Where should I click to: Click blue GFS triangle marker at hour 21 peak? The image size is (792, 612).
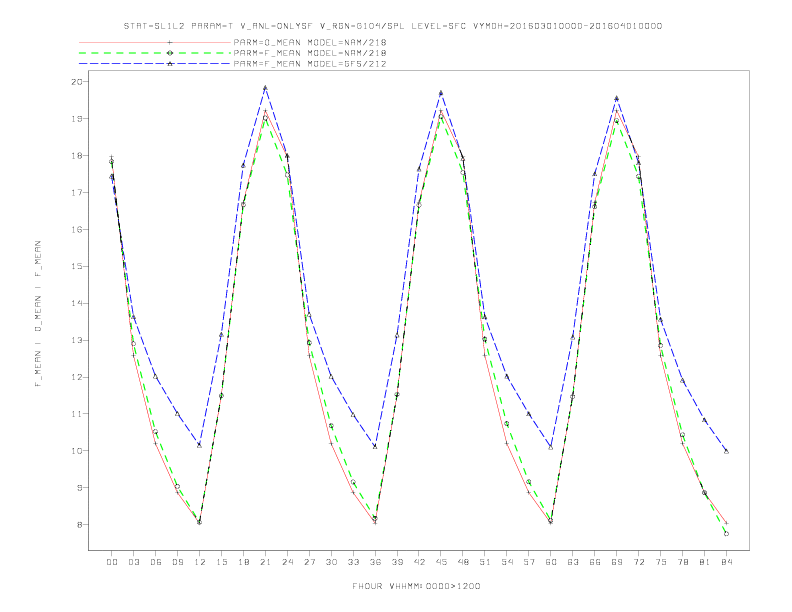click(x=265, y=88)
